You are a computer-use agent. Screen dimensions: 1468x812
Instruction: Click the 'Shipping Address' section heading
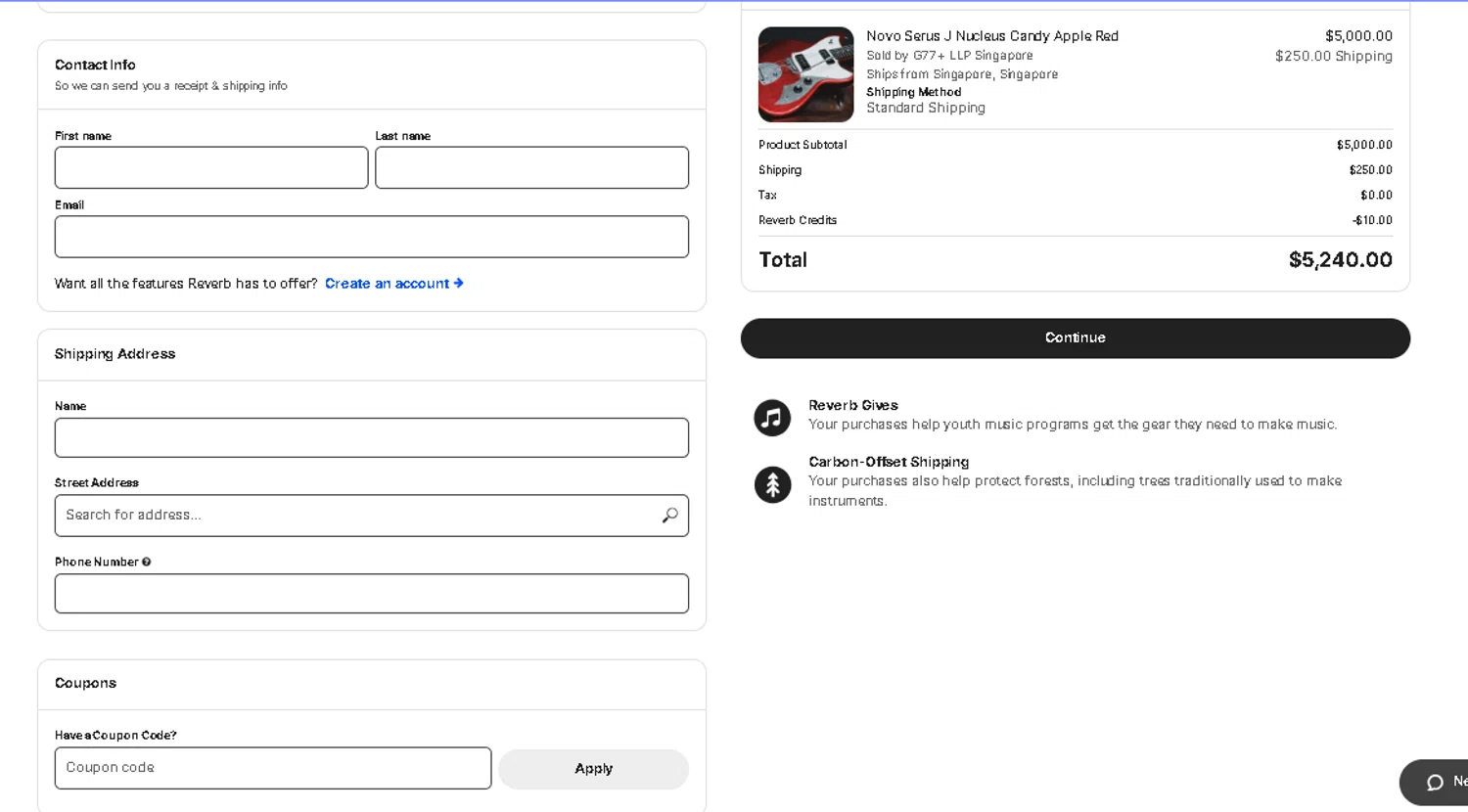coord(115,354)
